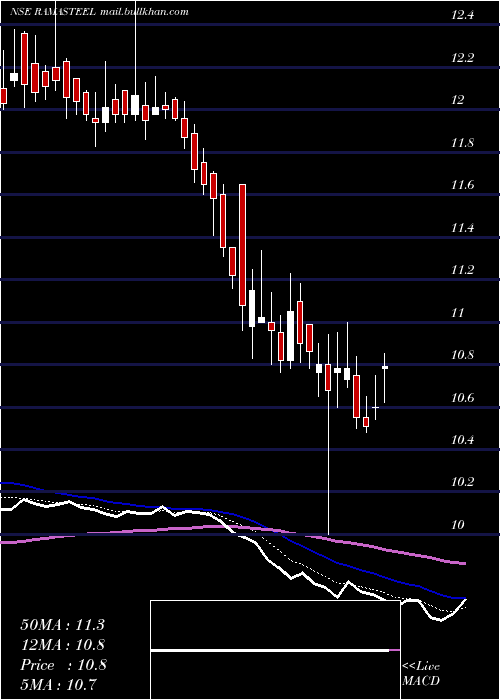Click the <<Live MACD label

coord(421,673)
